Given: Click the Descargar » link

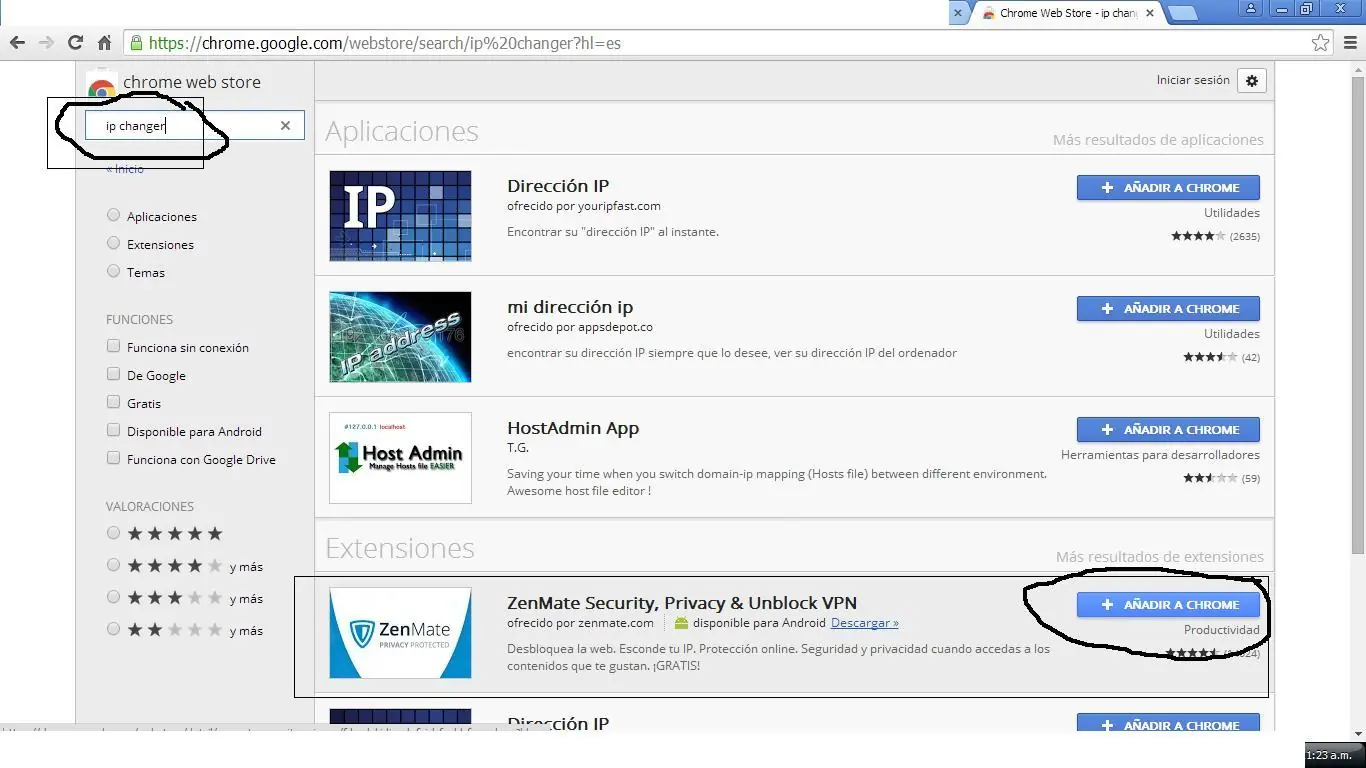Looking at the screenshot, I should click(x=865, y=623).
